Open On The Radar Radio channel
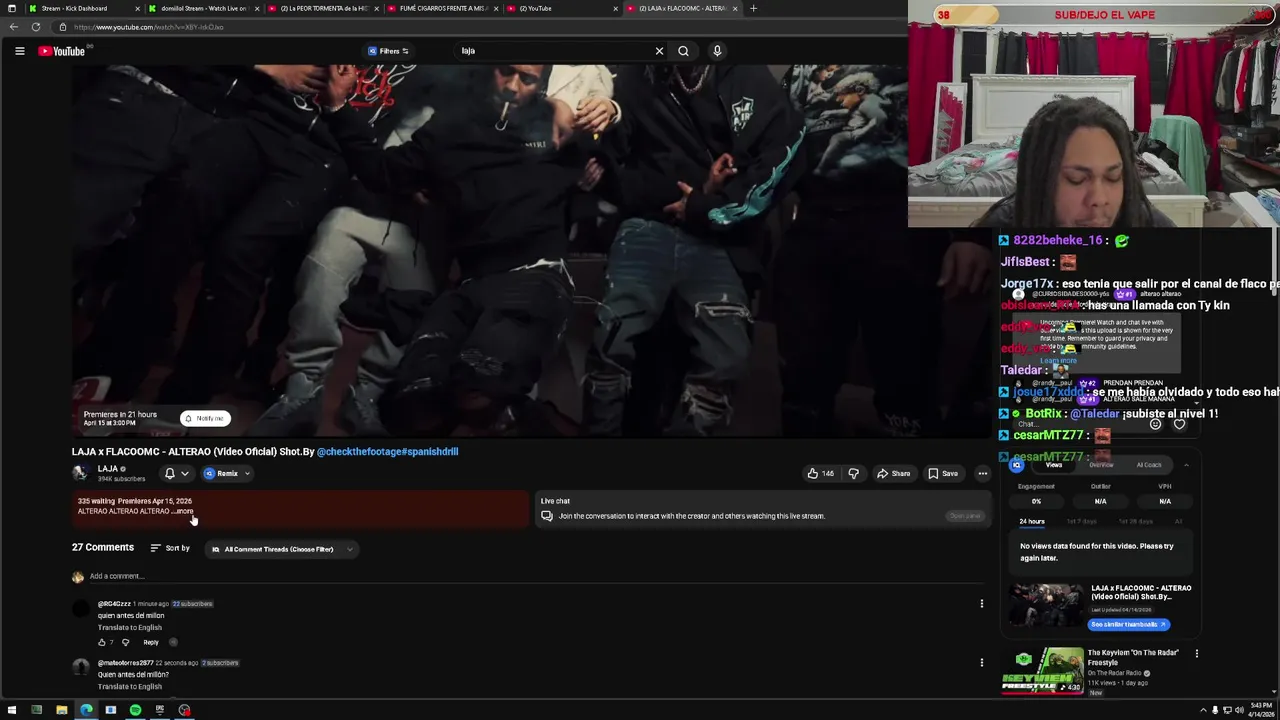1280x720 pixels. (1116, 673)
